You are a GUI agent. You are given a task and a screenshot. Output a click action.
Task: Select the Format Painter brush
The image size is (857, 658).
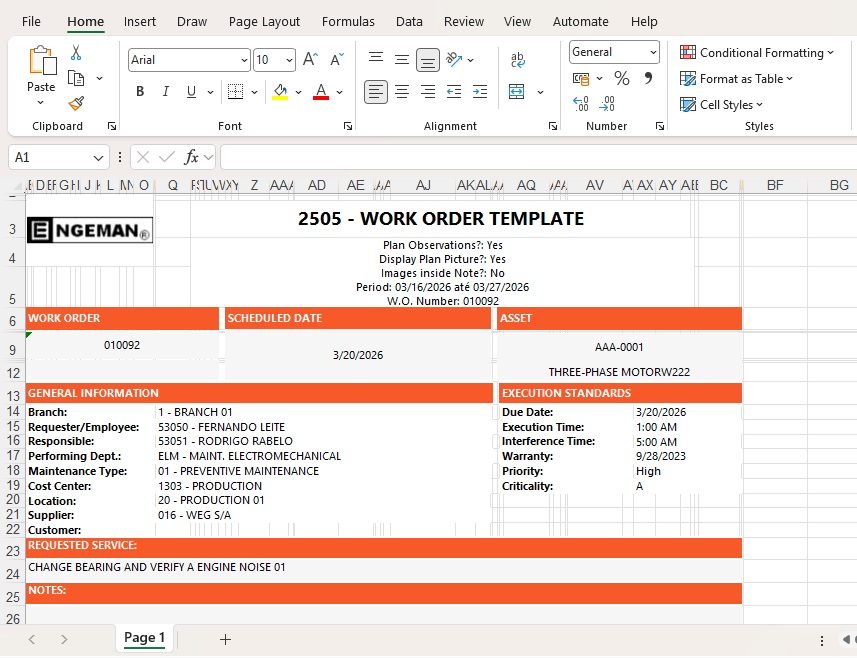(76, 103)
